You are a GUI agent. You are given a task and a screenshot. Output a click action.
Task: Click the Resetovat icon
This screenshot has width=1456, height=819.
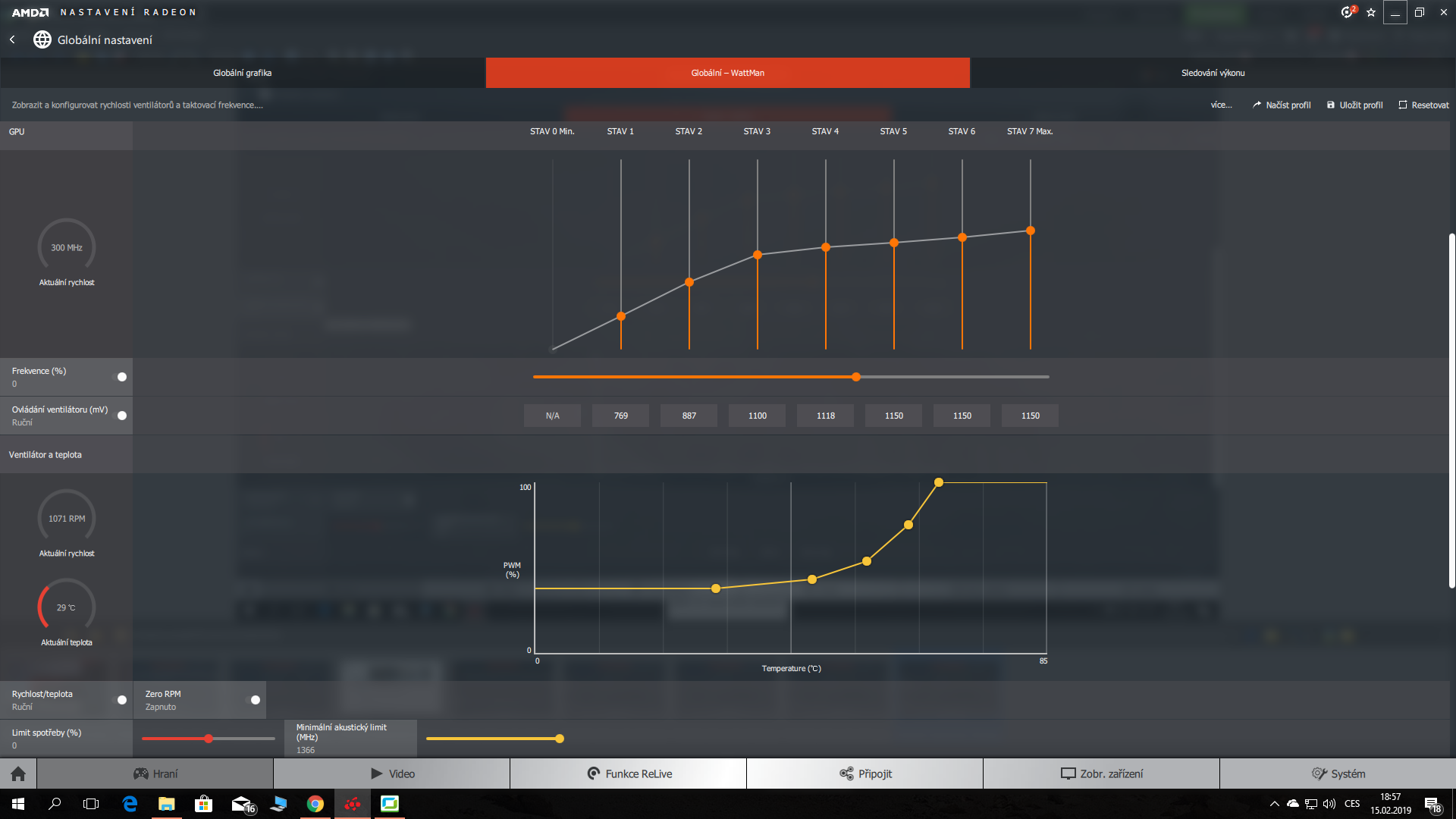(x=1403, y=105)
